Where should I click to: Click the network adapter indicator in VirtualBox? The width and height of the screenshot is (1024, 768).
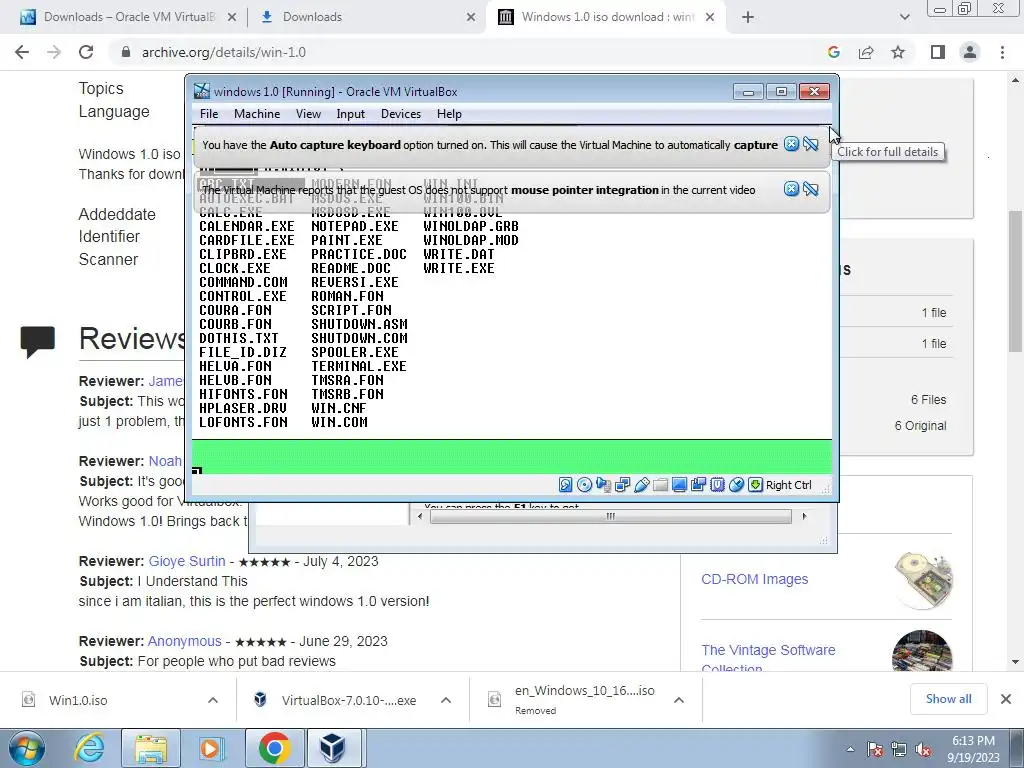622,485
